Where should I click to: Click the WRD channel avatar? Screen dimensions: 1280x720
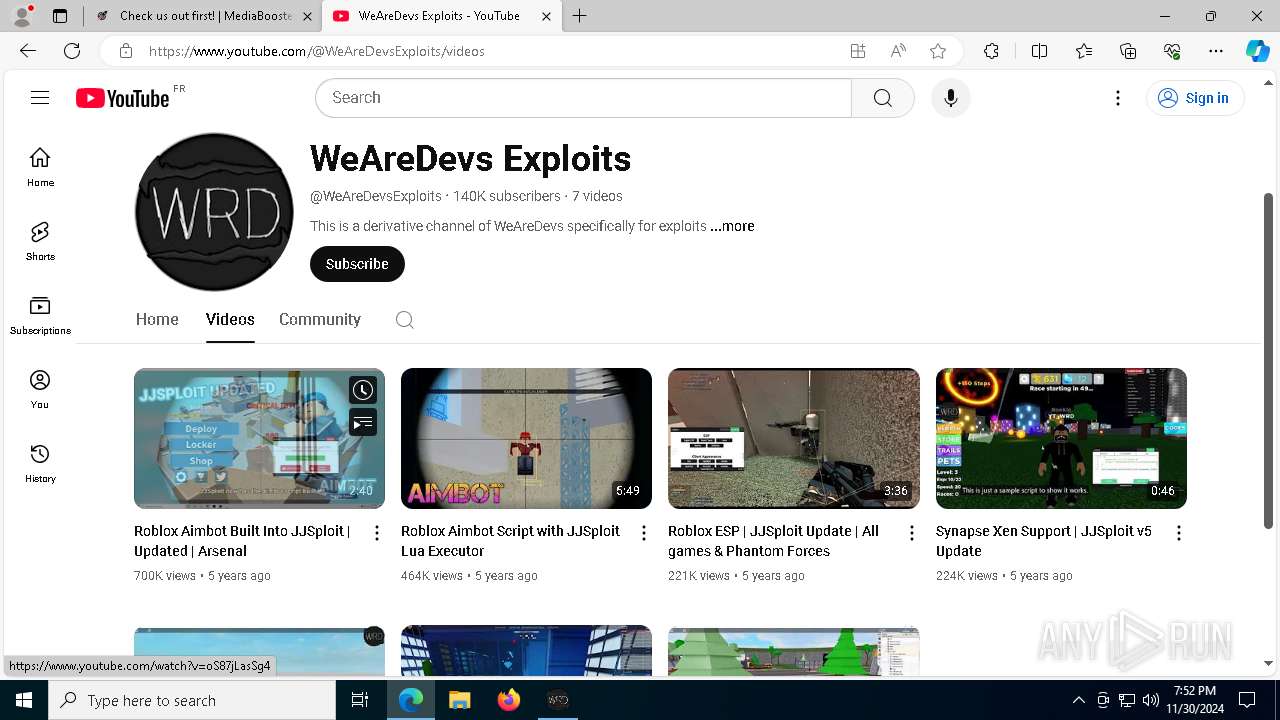(214, 212)
